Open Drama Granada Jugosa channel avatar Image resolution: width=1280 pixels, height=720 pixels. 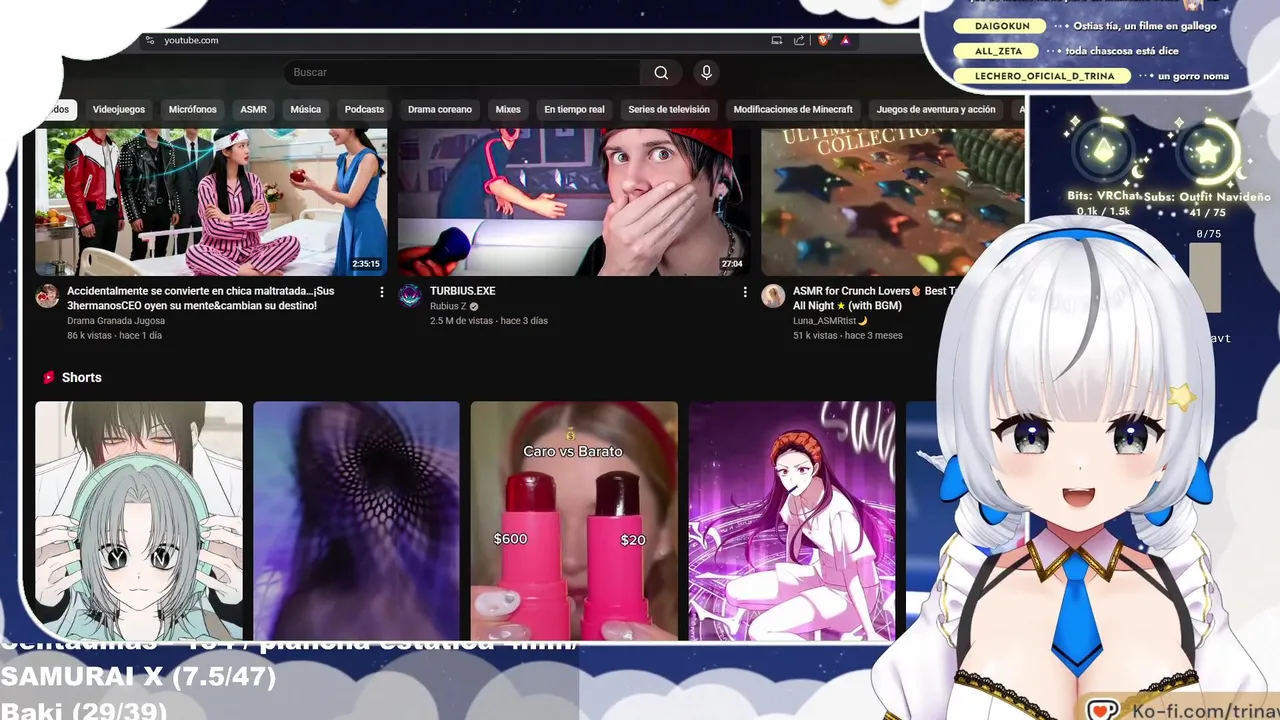pos(47,296)
